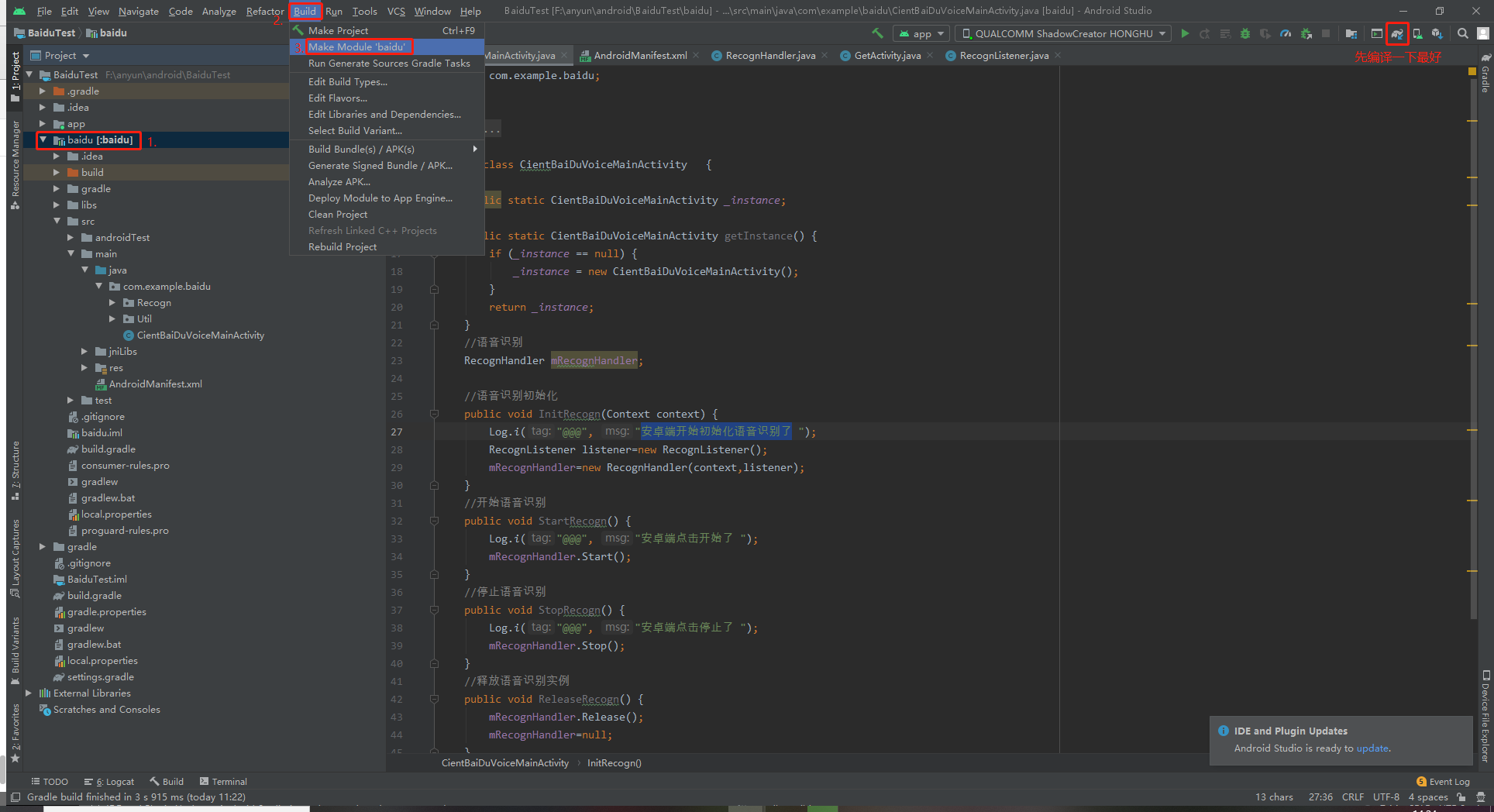Viewport: 1494px width, 812px height.
Task: Click the Stop square icon
Action: pos(1326,33)
